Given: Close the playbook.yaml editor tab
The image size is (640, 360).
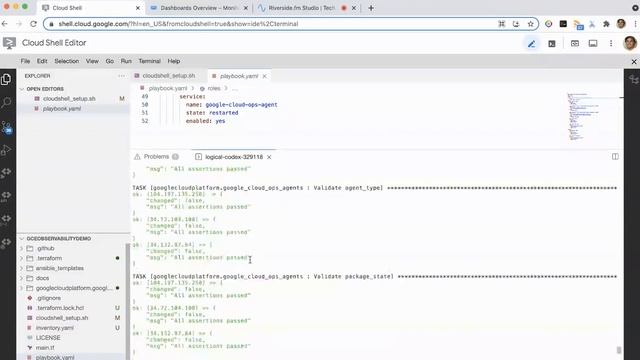Looking at the screenshot, I should coord(264,76).
